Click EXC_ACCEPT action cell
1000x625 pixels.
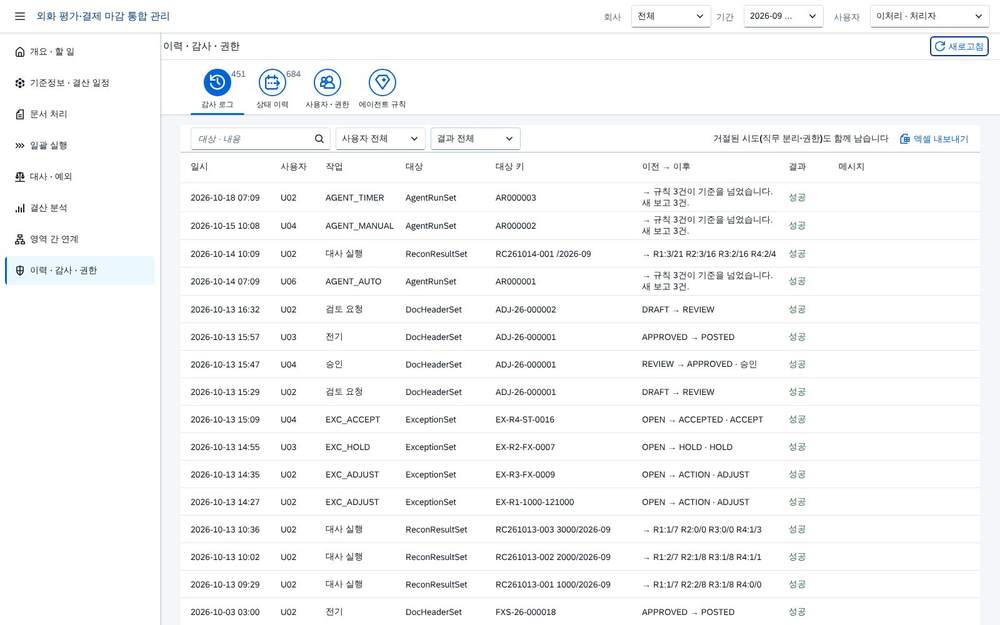click(353, 420)
